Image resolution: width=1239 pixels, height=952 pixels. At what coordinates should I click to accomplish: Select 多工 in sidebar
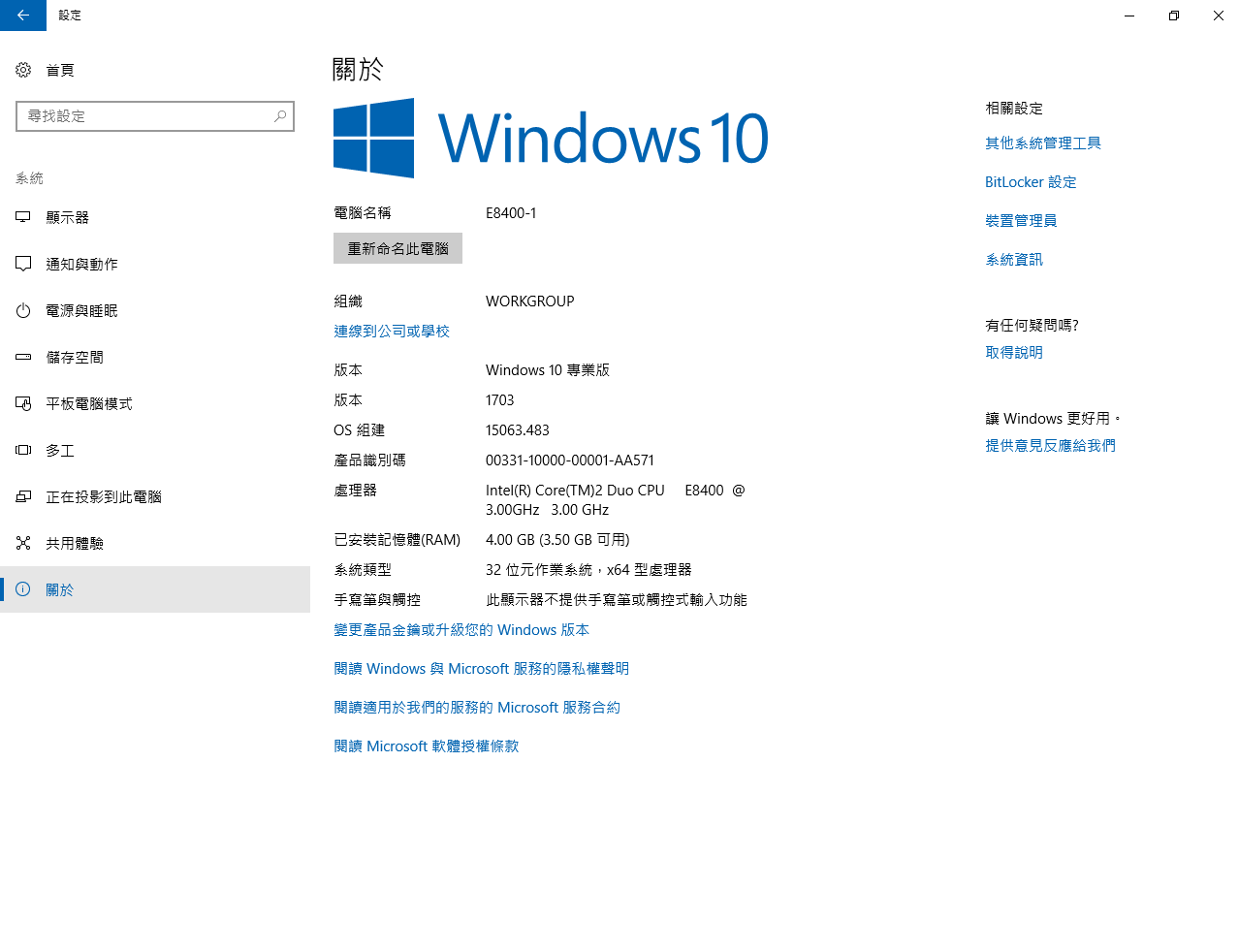(x=155, y=450)
